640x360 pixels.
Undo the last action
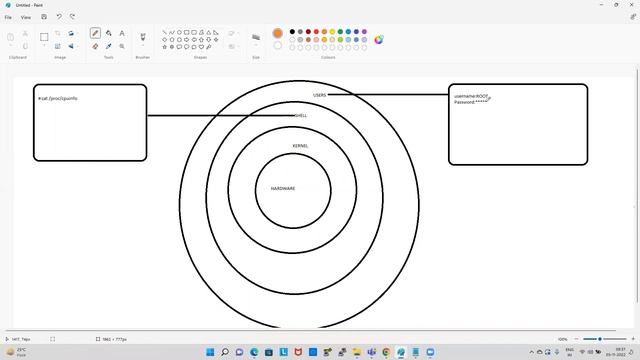(x=59, y=17)
